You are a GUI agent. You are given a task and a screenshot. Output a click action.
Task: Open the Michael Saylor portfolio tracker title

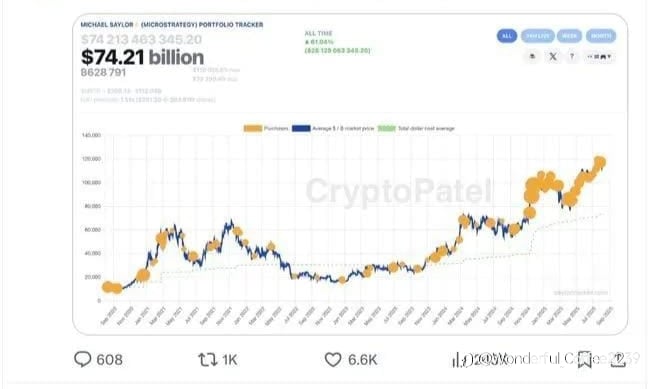172,25
